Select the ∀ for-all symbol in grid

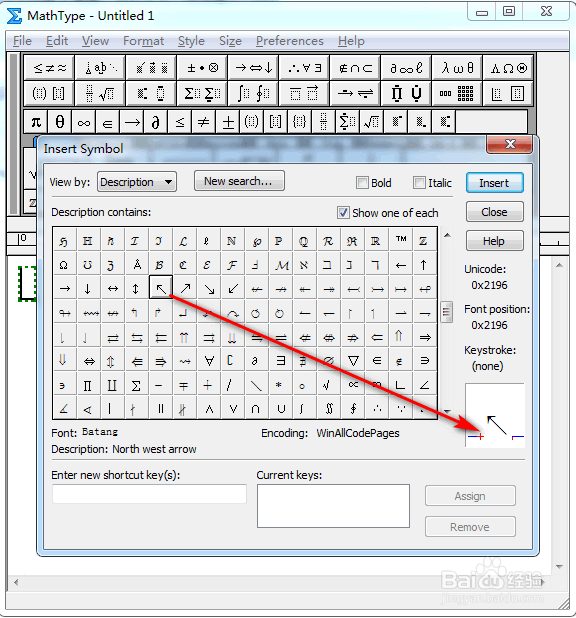coord(209,361)
